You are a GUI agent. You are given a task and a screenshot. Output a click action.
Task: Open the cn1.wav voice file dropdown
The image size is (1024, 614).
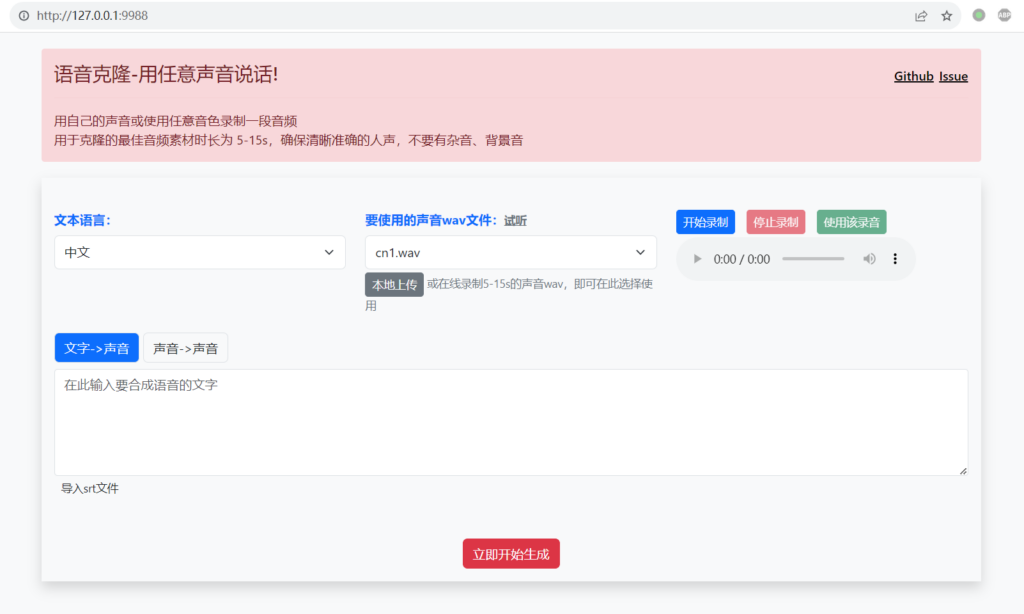tap(510, 252)
